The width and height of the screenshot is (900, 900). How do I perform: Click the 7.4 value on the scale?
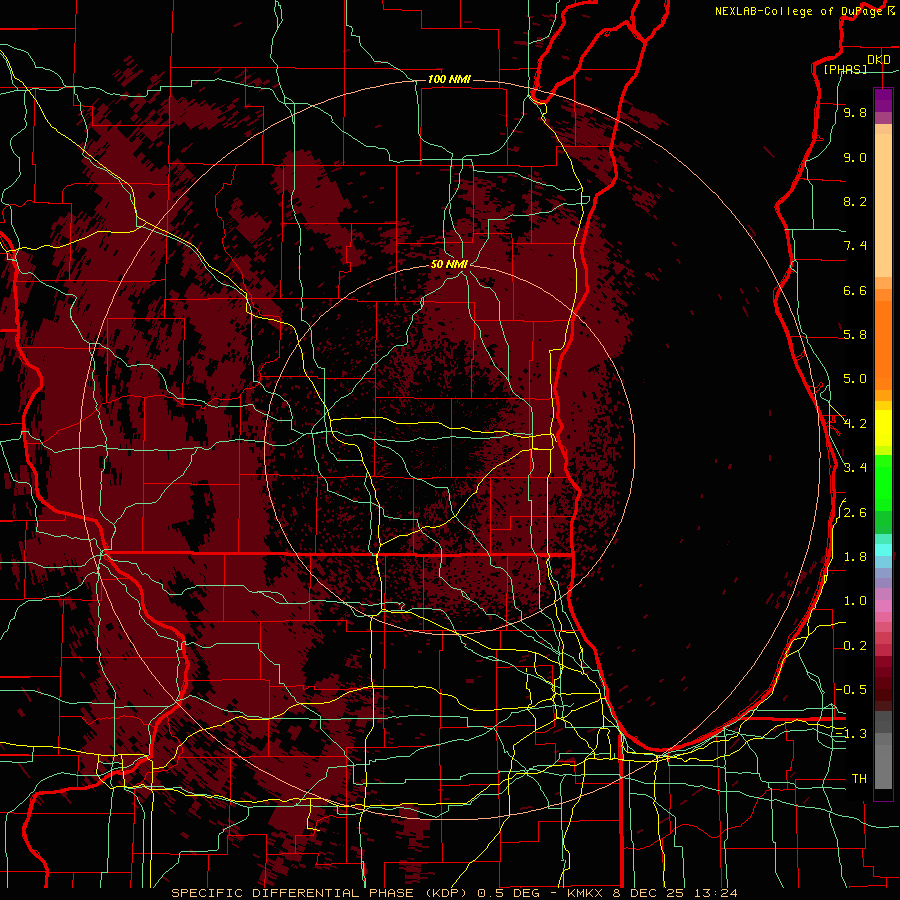click(855, 246)
